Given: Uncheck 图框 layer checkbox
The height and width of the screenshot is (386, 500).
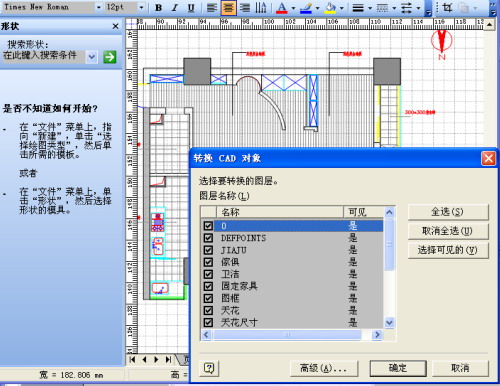Looking at the screenshot, I should tap(208, 298).
